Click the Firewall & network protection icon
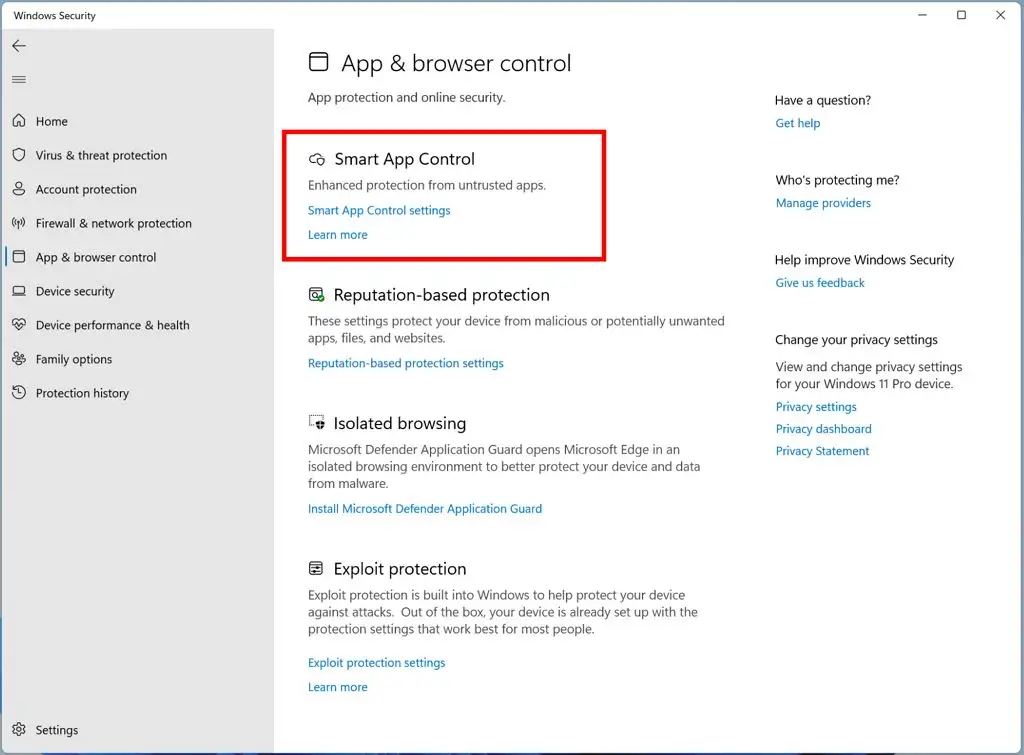Viewport: 1024px width, 755px height. point(19,223)
